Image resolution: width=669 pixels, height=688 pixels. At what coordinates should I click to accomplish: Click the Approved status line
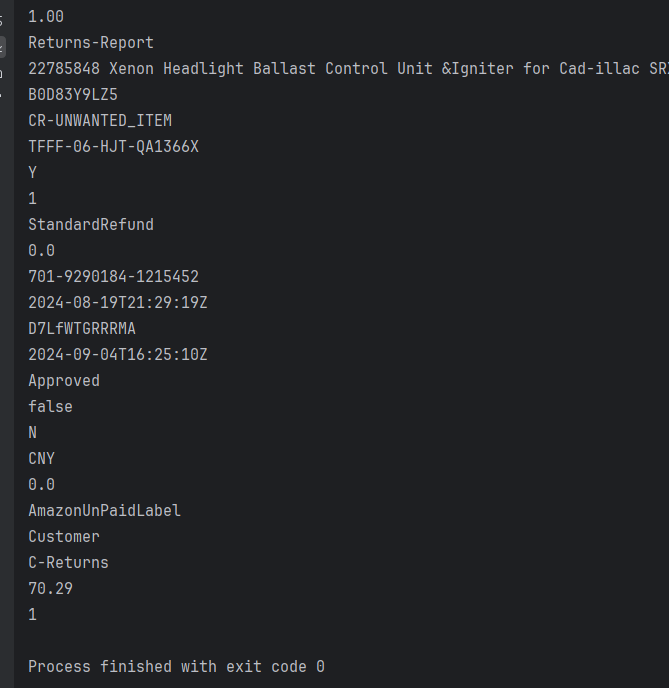pyautogui.click(x=64, y=381)
